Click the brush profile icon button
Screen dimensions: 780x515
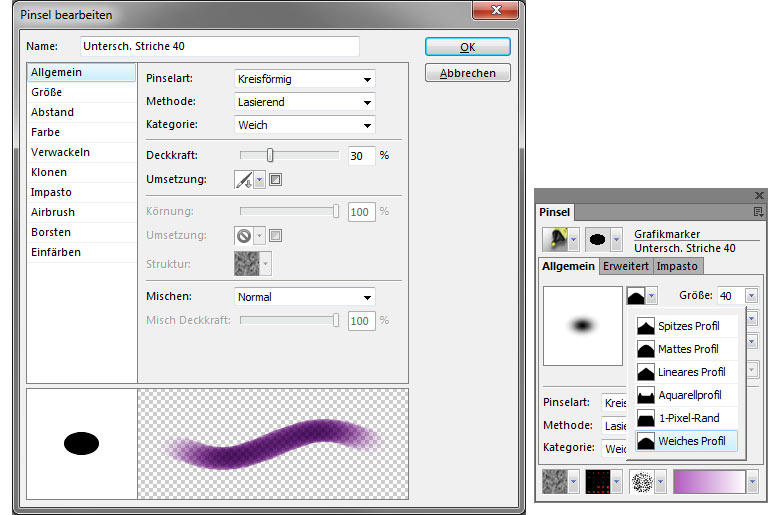(636, 296)
